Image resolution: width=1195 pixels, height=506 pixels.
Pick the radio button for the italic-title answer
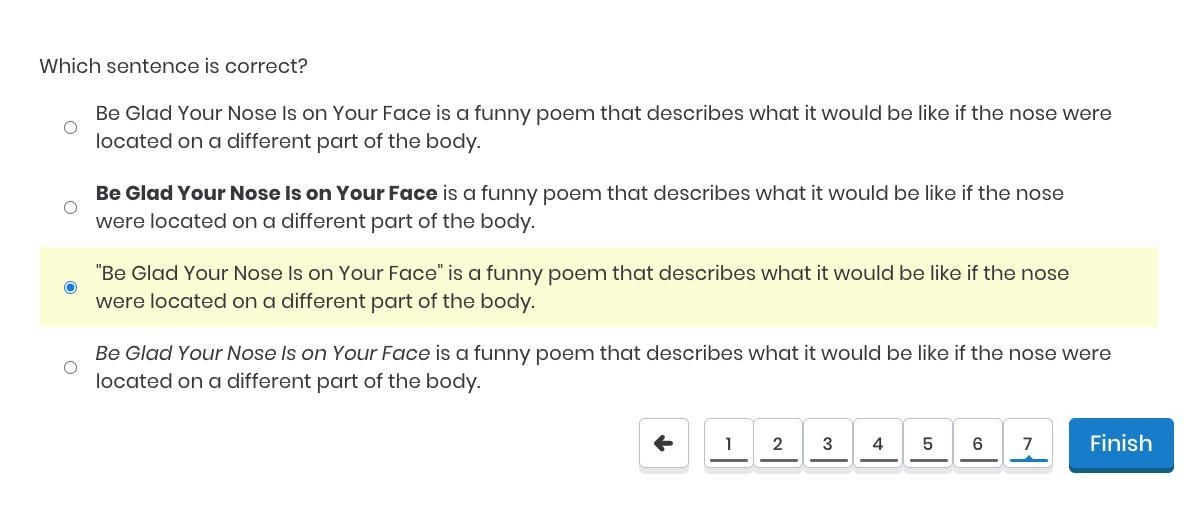coord(70,367)
